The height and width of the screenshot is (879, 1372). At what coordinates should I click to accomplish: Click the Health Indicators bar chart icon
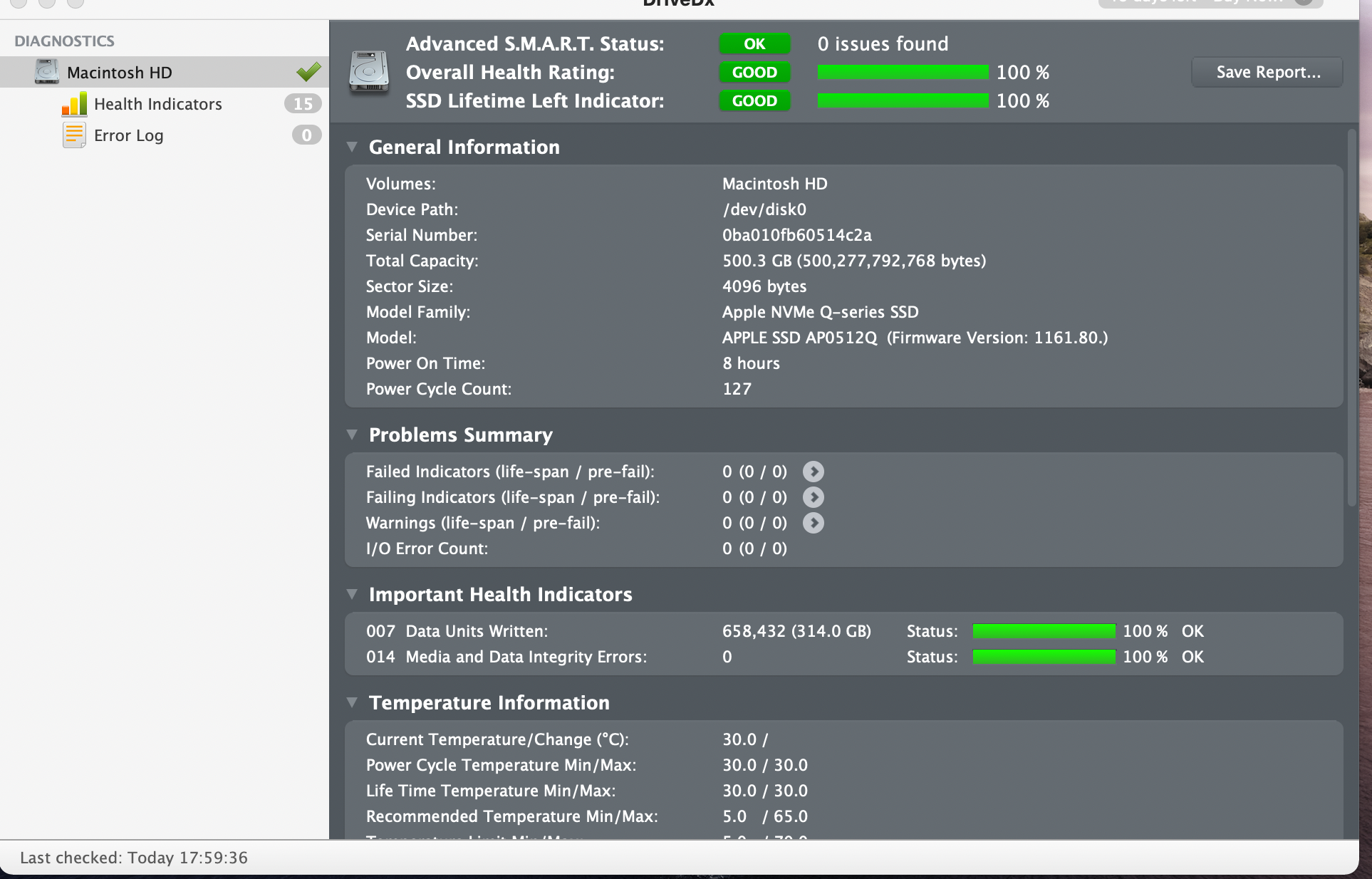pyautogui.click(x=74, y=104)
